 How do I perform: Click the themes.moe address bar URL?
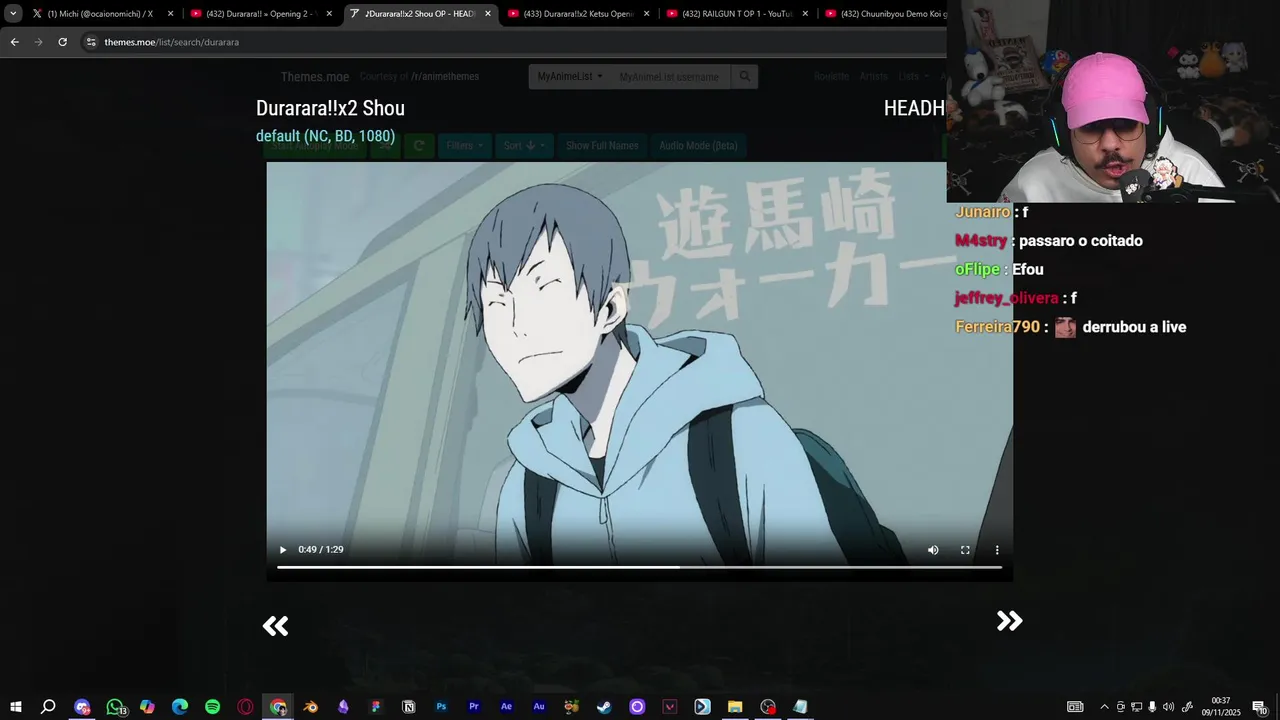pyautogui.click(x=171, y=42)
